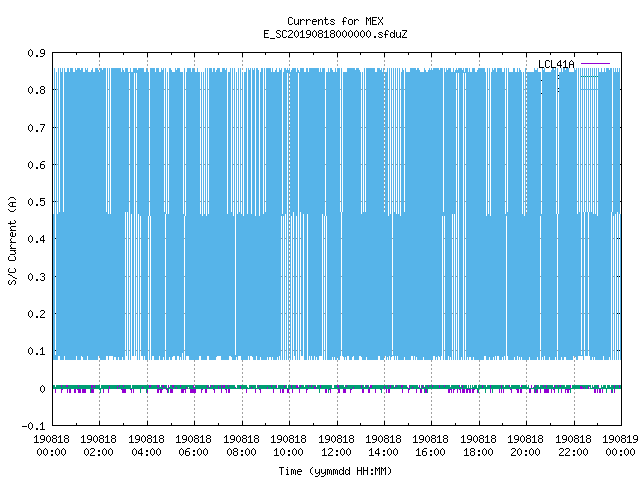This screenshot has width=640, height=480.
Task: Click the y-axis tick label '0'
Action: coord(42,389)
